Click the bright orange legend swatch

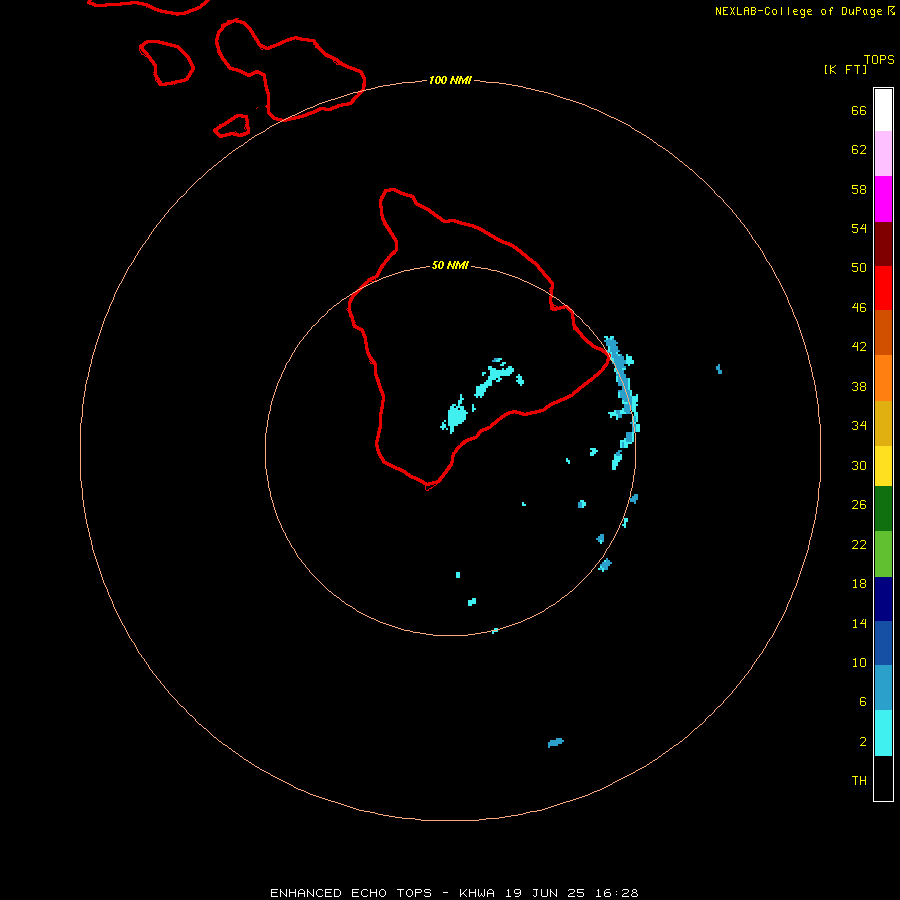click(883, 378)
